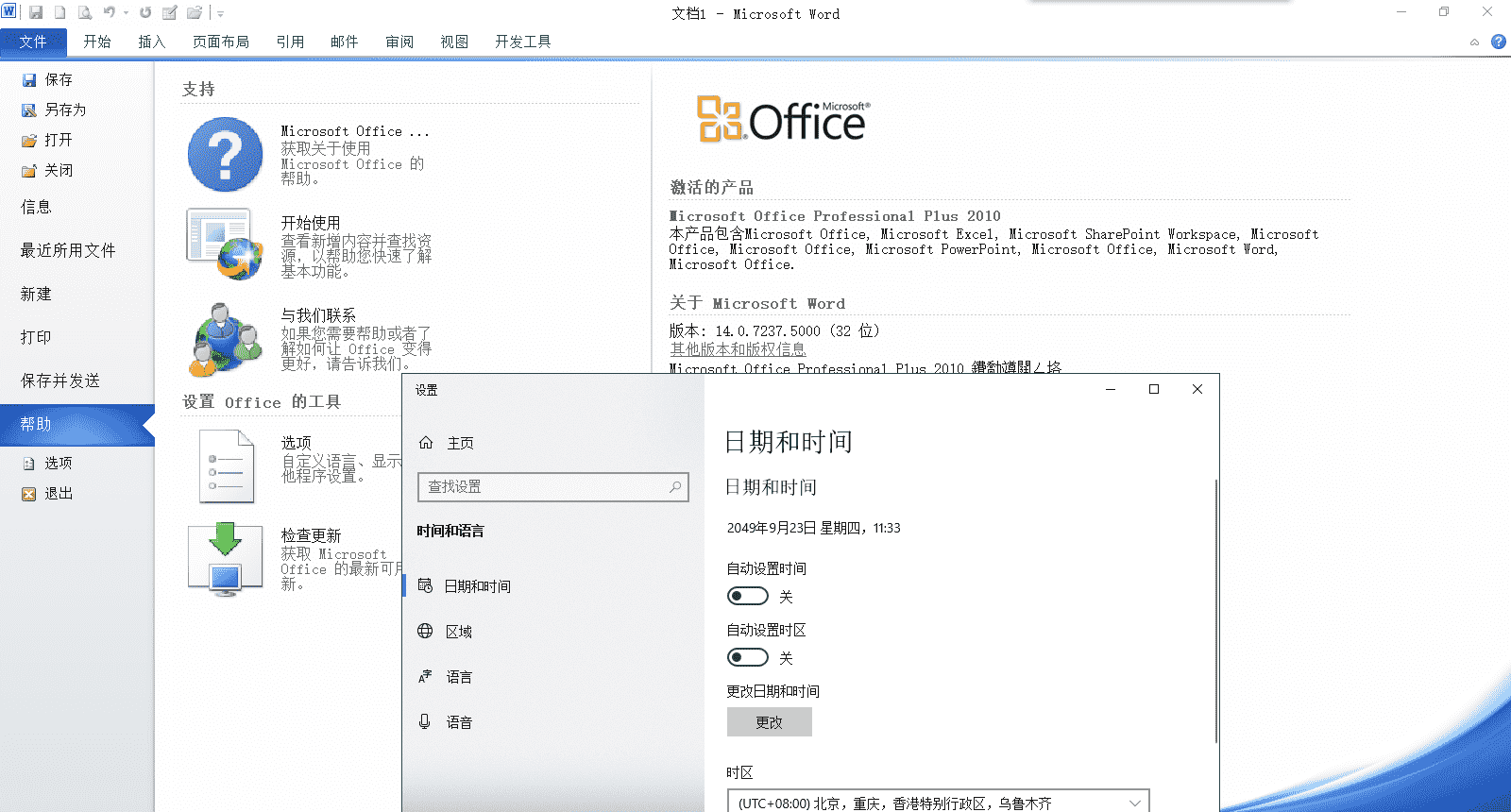Switch to the 插入 ribbon tab
The width and height of the screenshot is (1511, 812).
152,42
